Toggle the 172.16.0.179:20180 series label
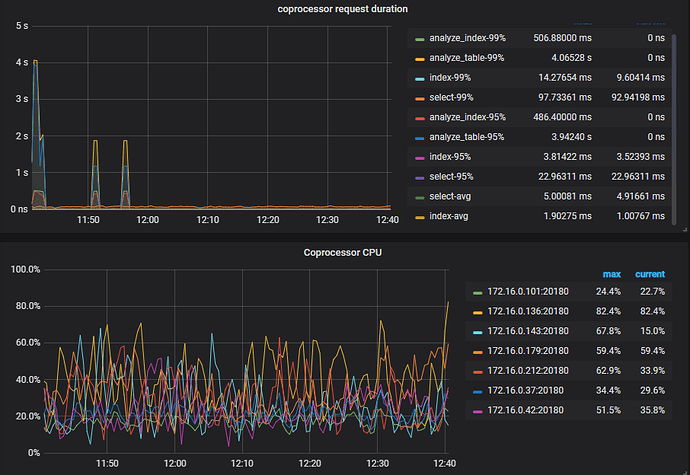The height and width of the screenshot is (475, 690). (x=528, y=351)
